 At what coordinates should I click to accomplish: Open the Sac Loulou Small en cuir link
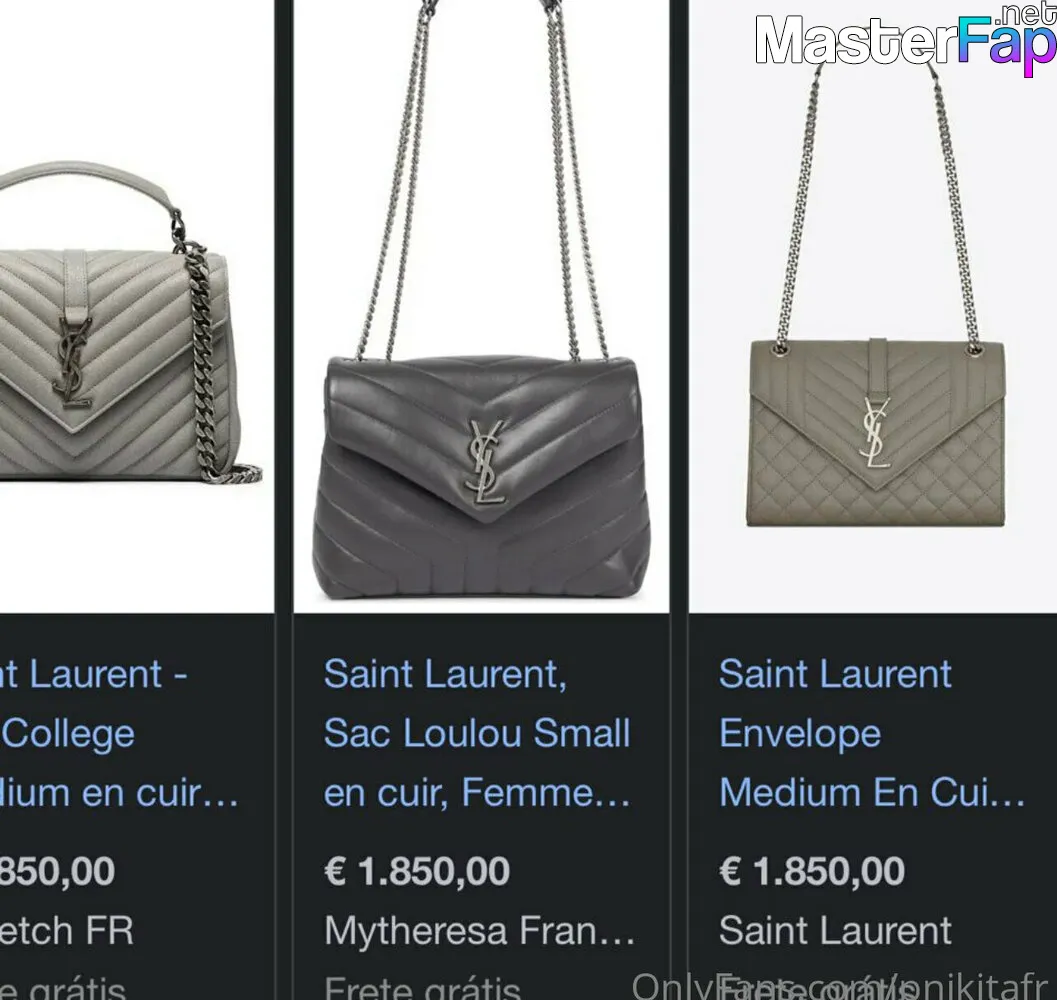click(477, 733)
